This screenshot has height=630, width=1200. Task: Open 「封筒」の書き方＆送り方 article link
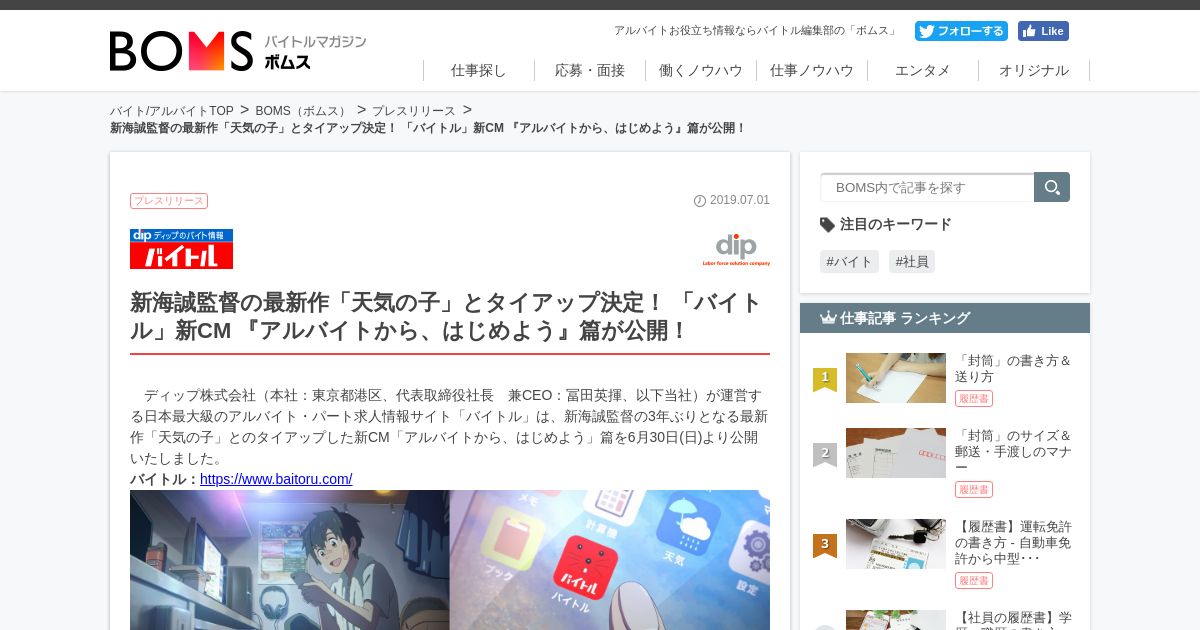click(x=1013, y=368)
